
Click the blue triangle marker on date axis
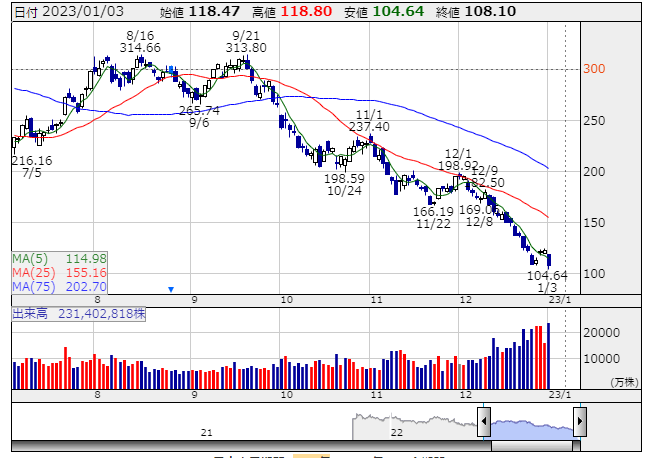click(171, 289)
